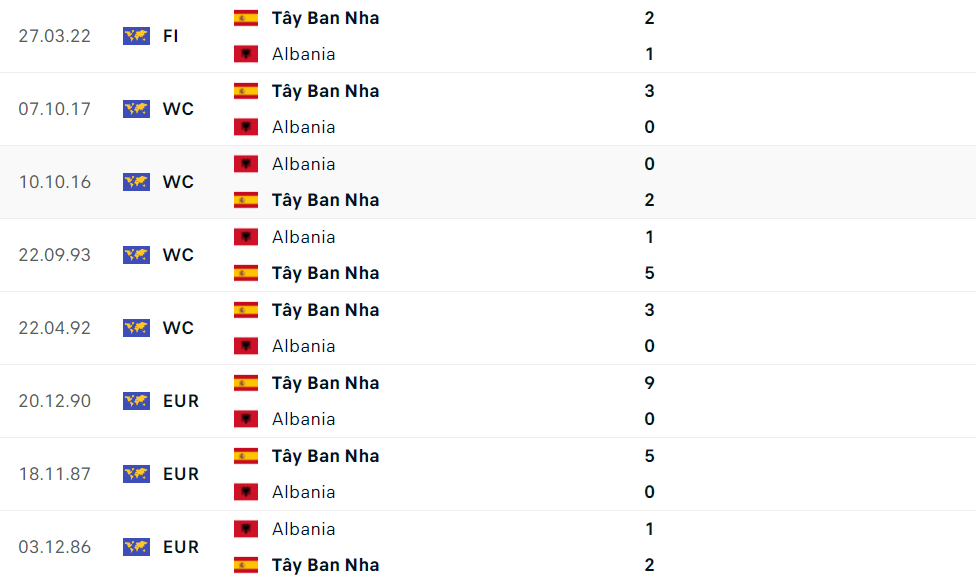Viewport: 976px width, 582px height.
Task: Click the Albania flag in the 20.12.90 match
Action: tap(246, 419)
